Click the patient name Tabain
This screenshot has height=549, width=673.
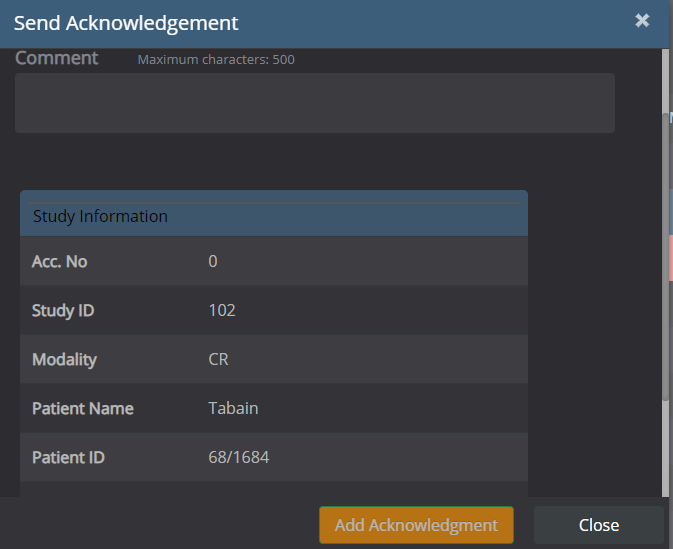231,408
